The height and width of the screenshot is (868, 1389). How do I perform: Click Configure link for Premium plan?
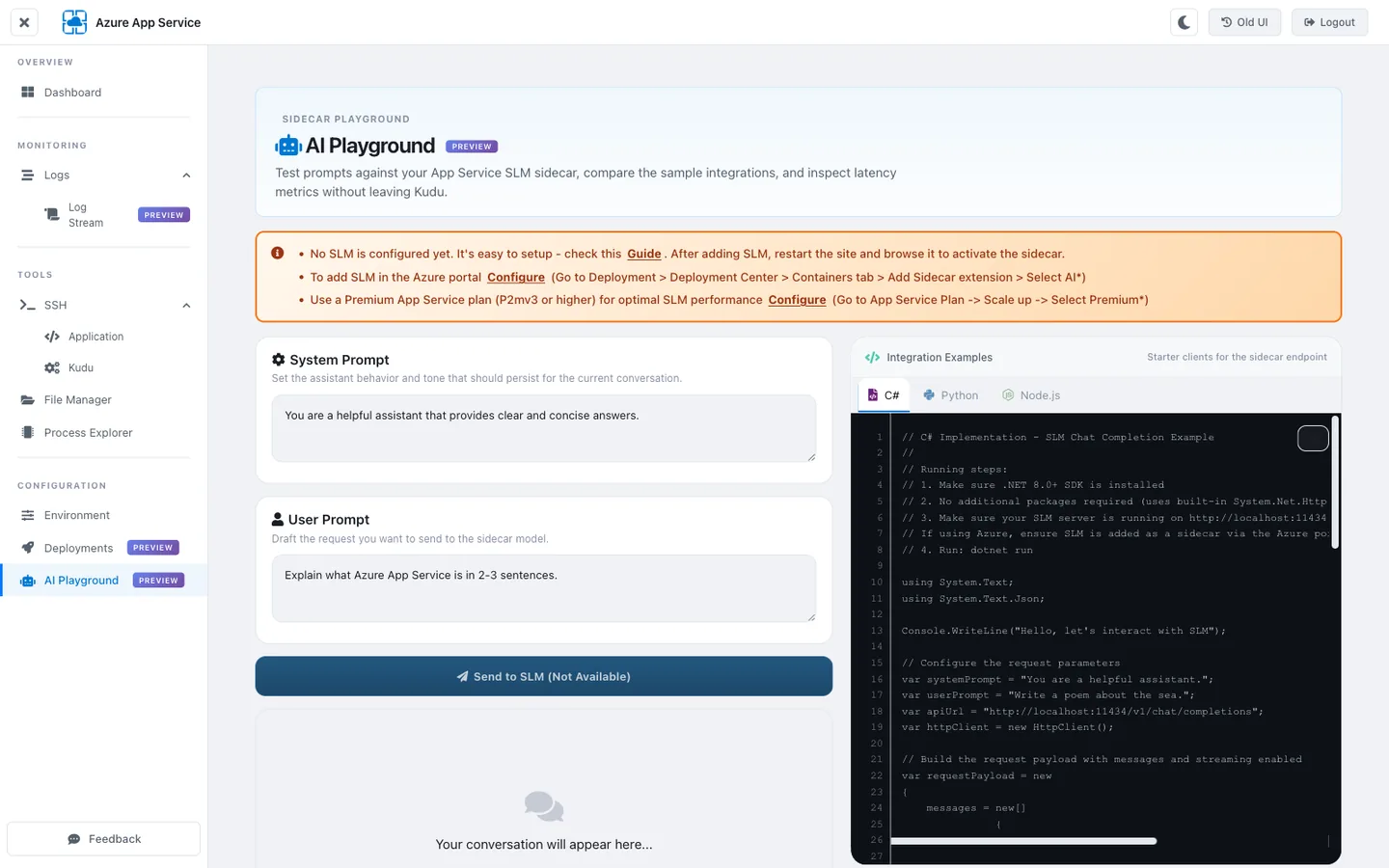(x=797, y=300)
